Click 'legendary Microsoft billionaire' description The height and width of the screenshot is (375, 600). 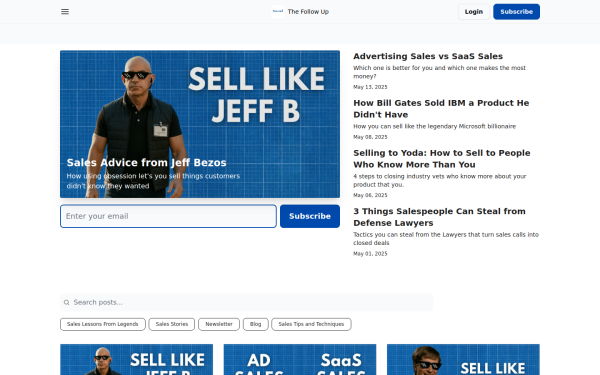434,126
